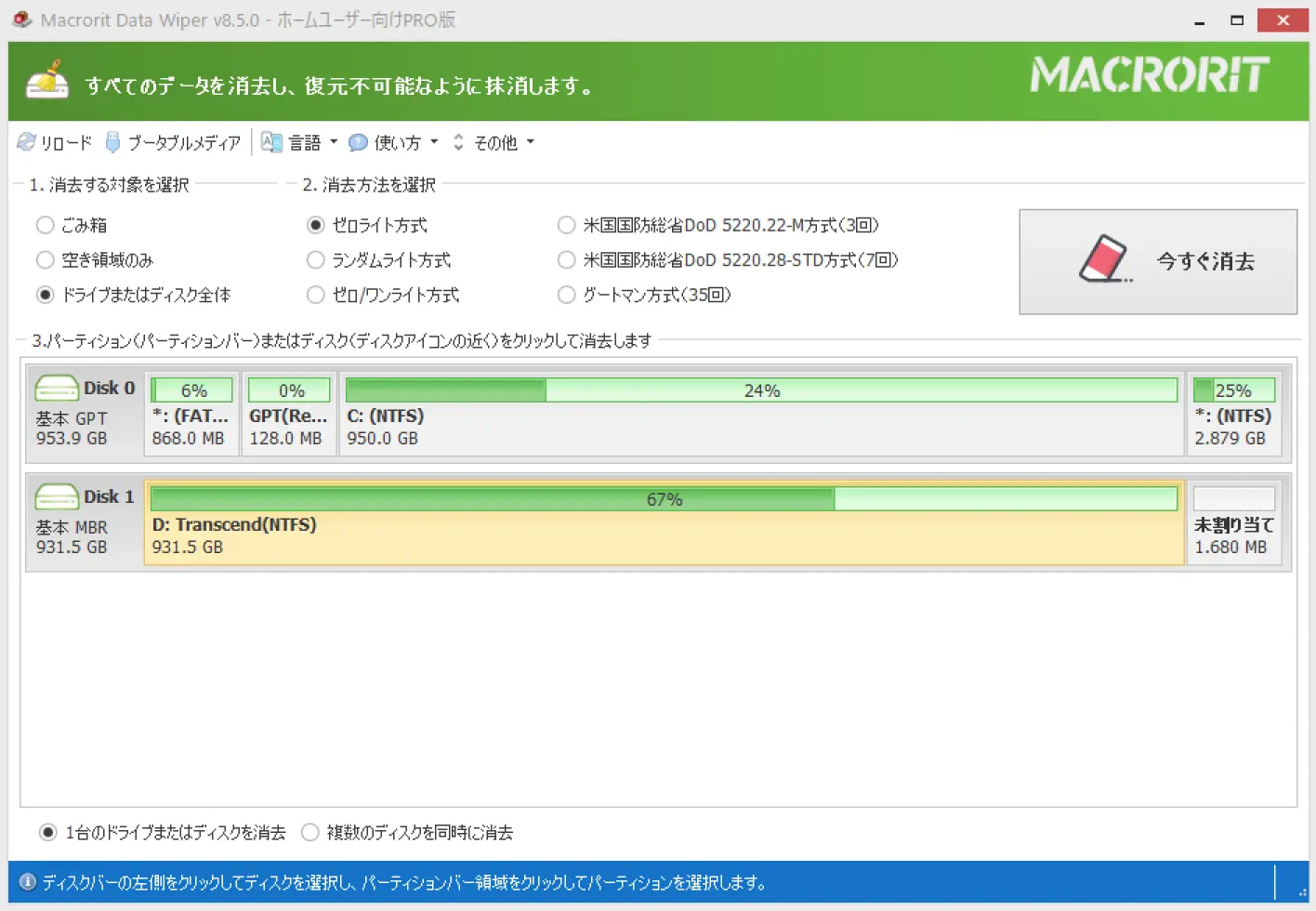Select the *: (FAT... 868.0 MB partition
Screen dimensions: 1316x911
(x=191, y=414)
